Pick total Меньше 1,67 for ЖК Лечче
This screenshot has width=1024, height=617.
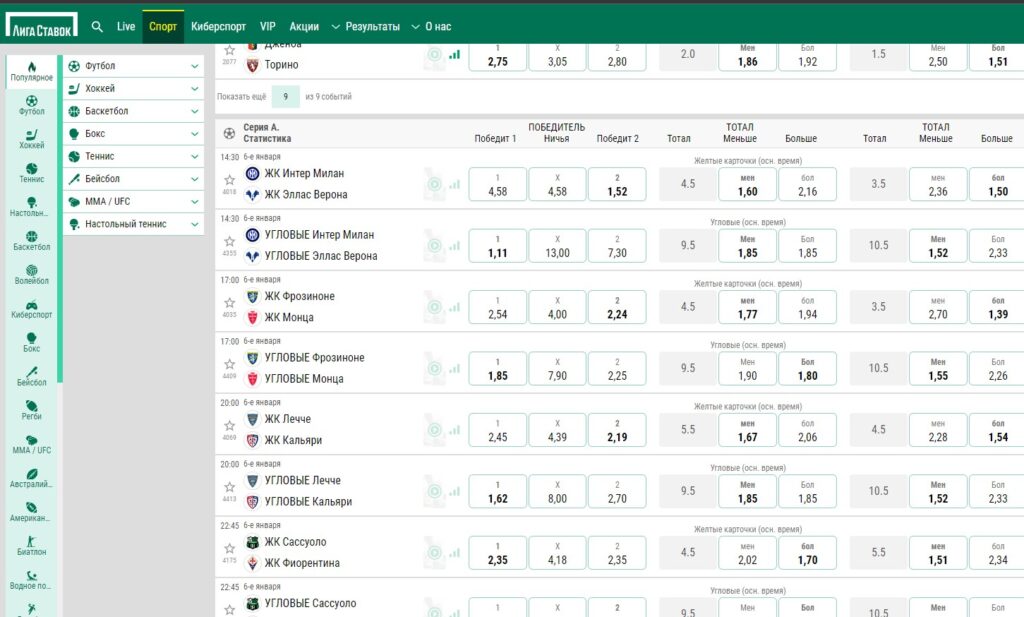(748, 430)
